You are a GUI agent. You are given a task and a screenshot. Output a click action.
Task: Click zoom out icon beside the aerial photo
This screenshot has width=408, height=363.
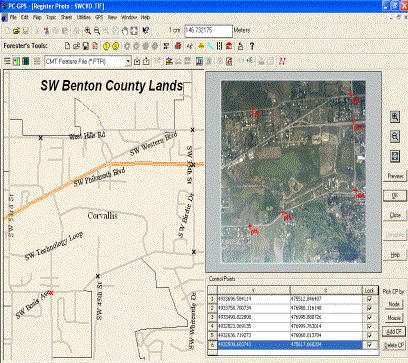[x=395, y=136]
